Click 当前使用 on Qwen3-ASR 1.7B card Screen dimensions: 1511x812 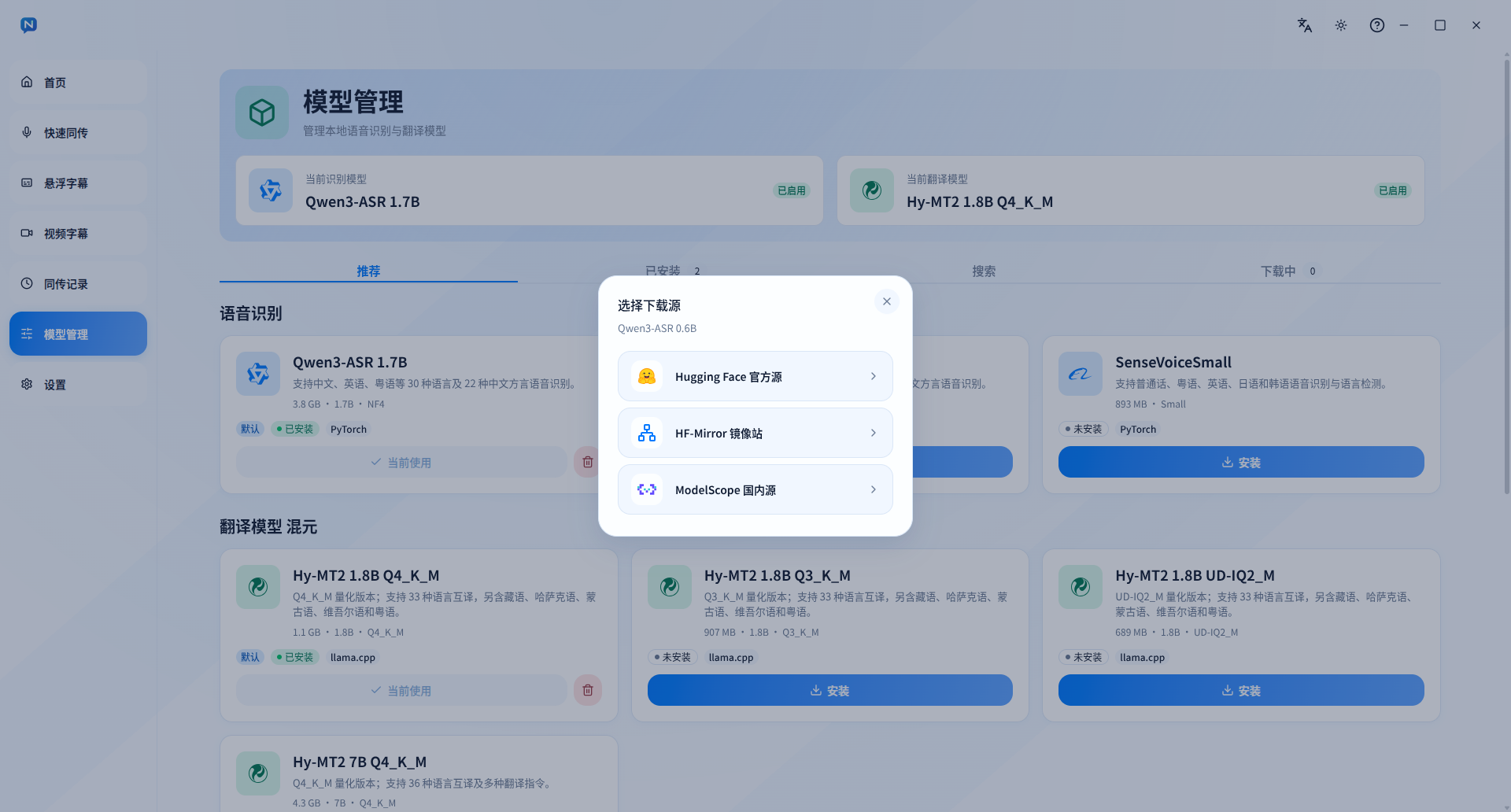point(401,462)
